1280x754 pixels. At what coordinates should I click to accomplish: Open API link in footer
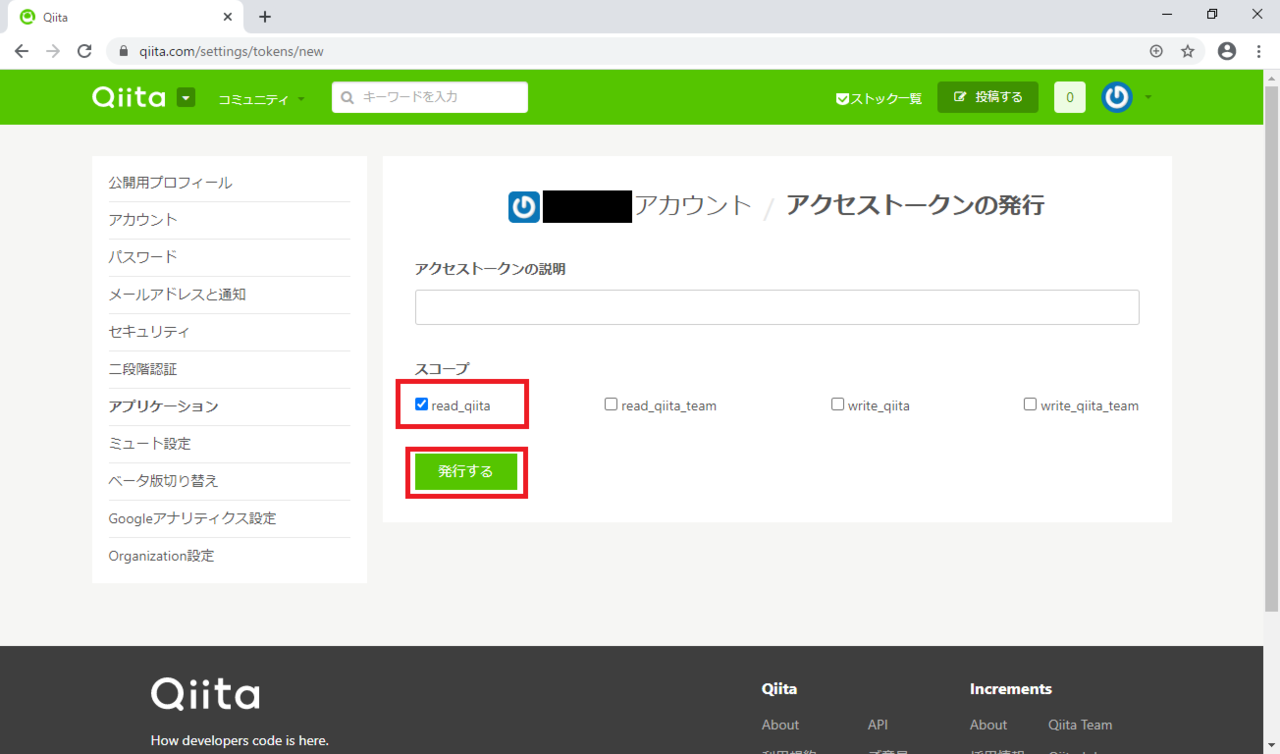click(x=878, y=725)
